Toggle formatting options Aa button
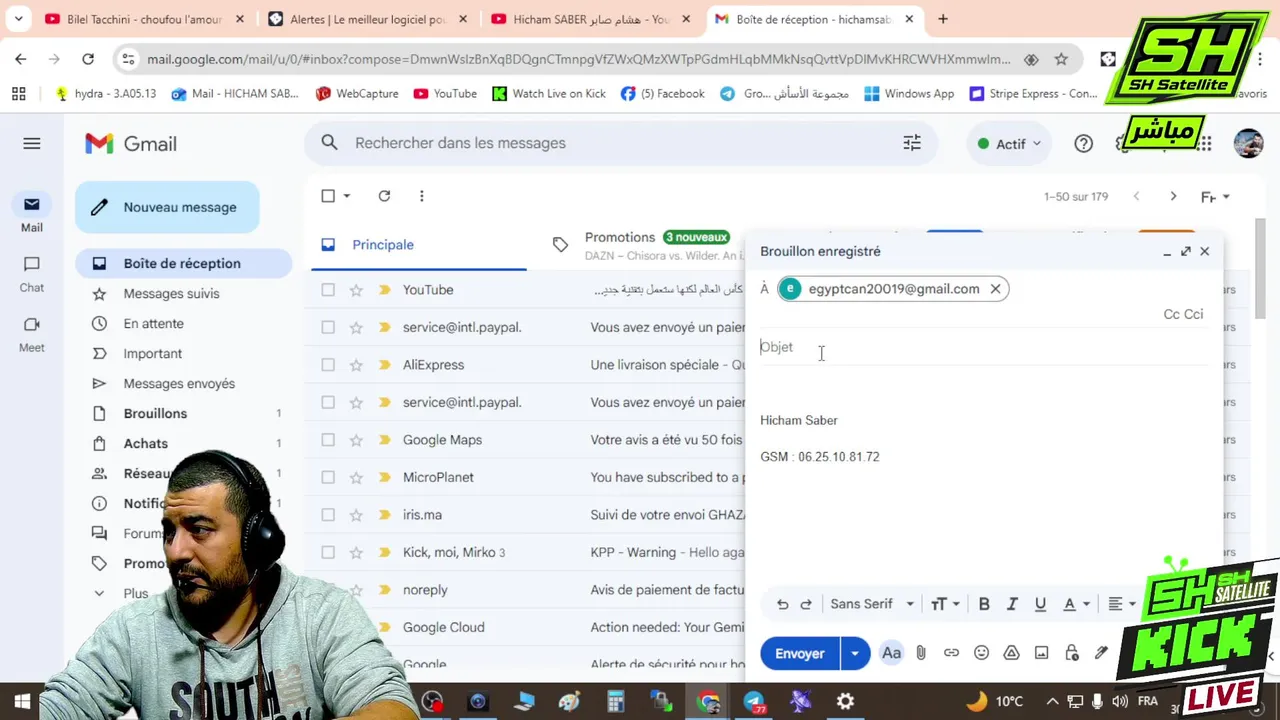Screen dimensions: 1280x720 coord(891,653)
